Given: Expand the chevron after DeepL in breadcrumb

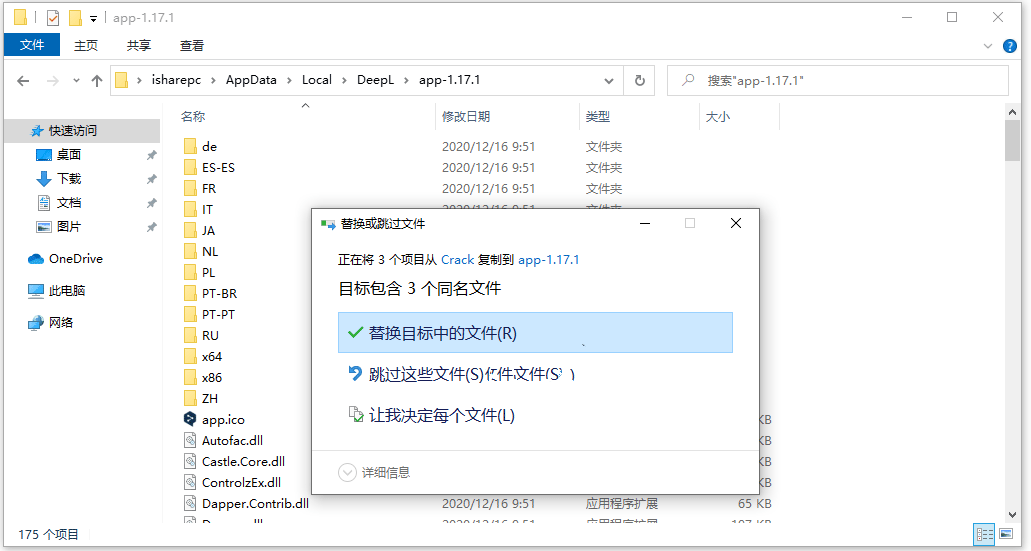Looking at the screenshot, I should coord(406,80).
